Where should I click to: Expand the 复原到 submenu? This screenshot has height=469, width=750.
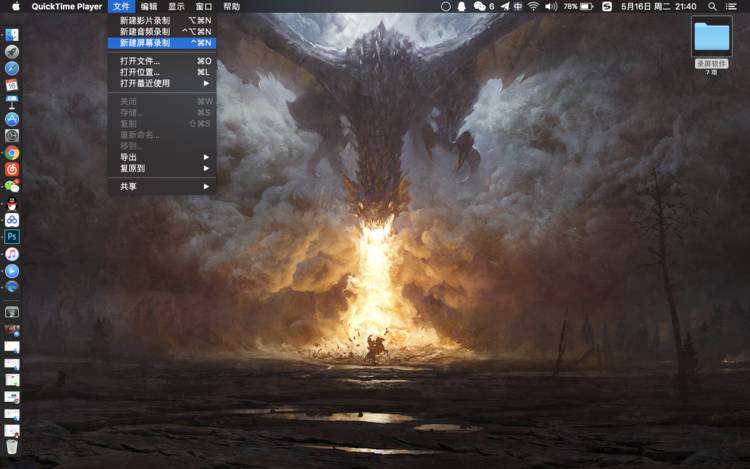(162, 168)
